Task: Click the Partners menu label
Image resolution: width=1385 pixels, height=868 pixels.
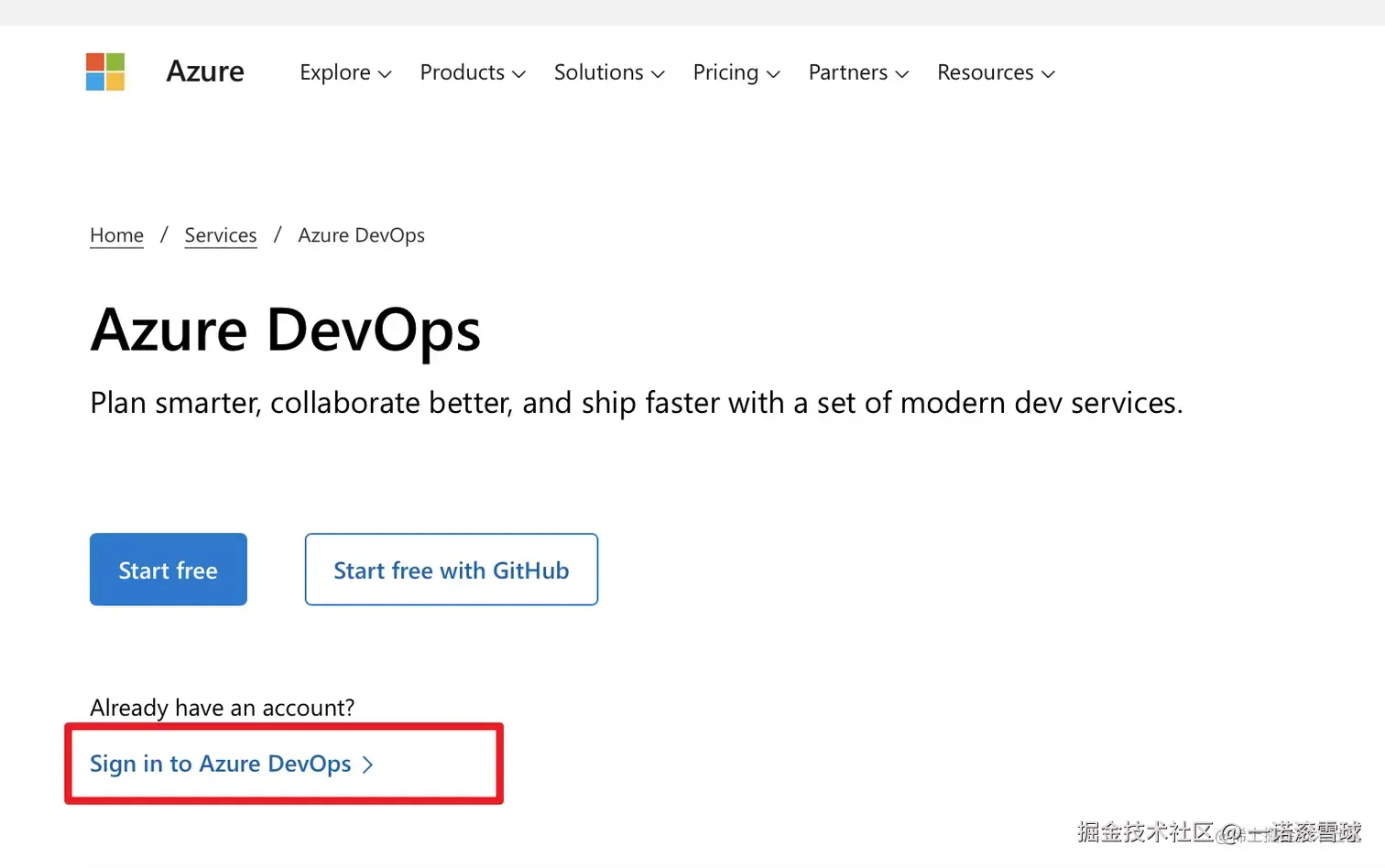Action: tap(847, 72)
